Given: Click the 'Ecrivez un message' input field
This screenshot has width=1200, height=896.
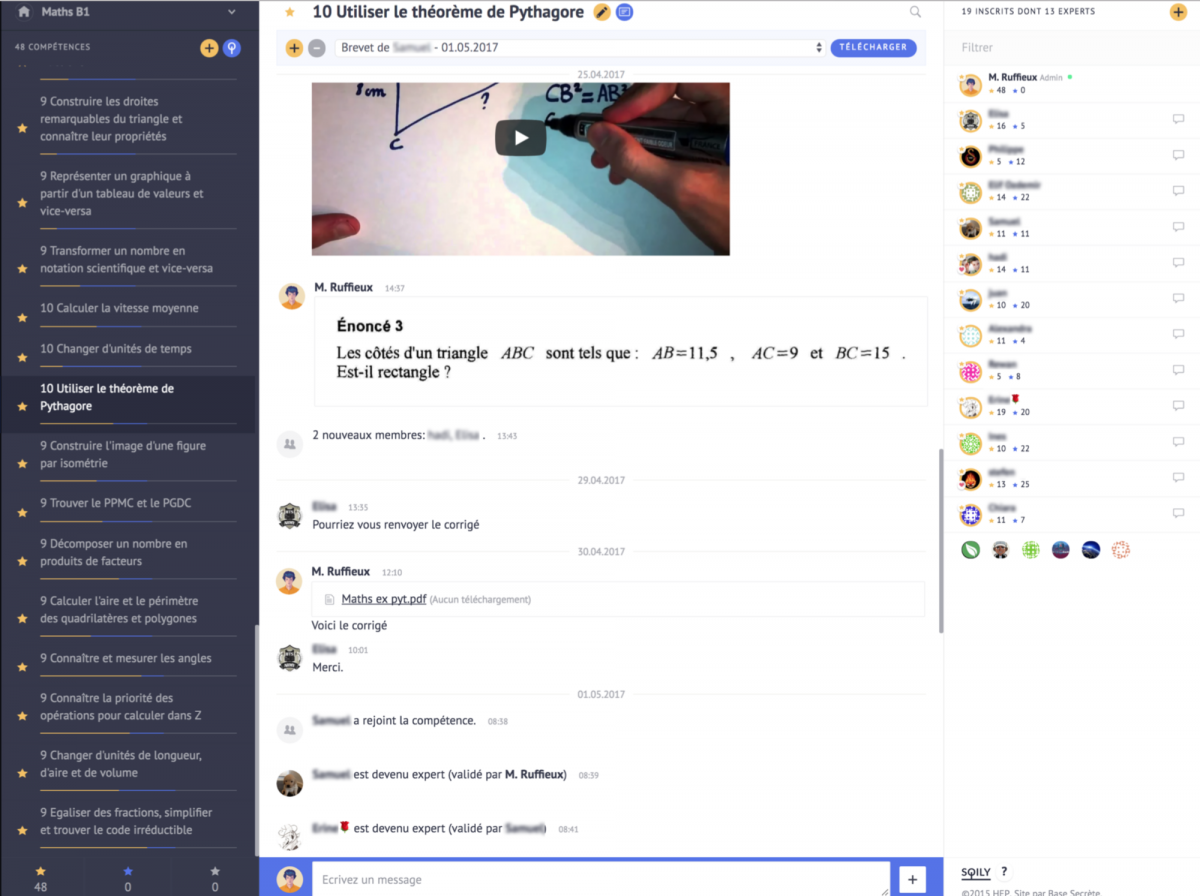Looking at the screenshot, I should (600, 879).
